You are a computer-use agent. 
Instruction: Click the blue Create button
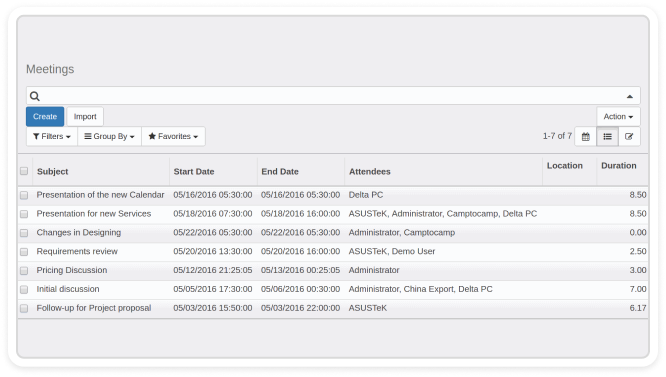pyautogui.click(x=45, y=116)
